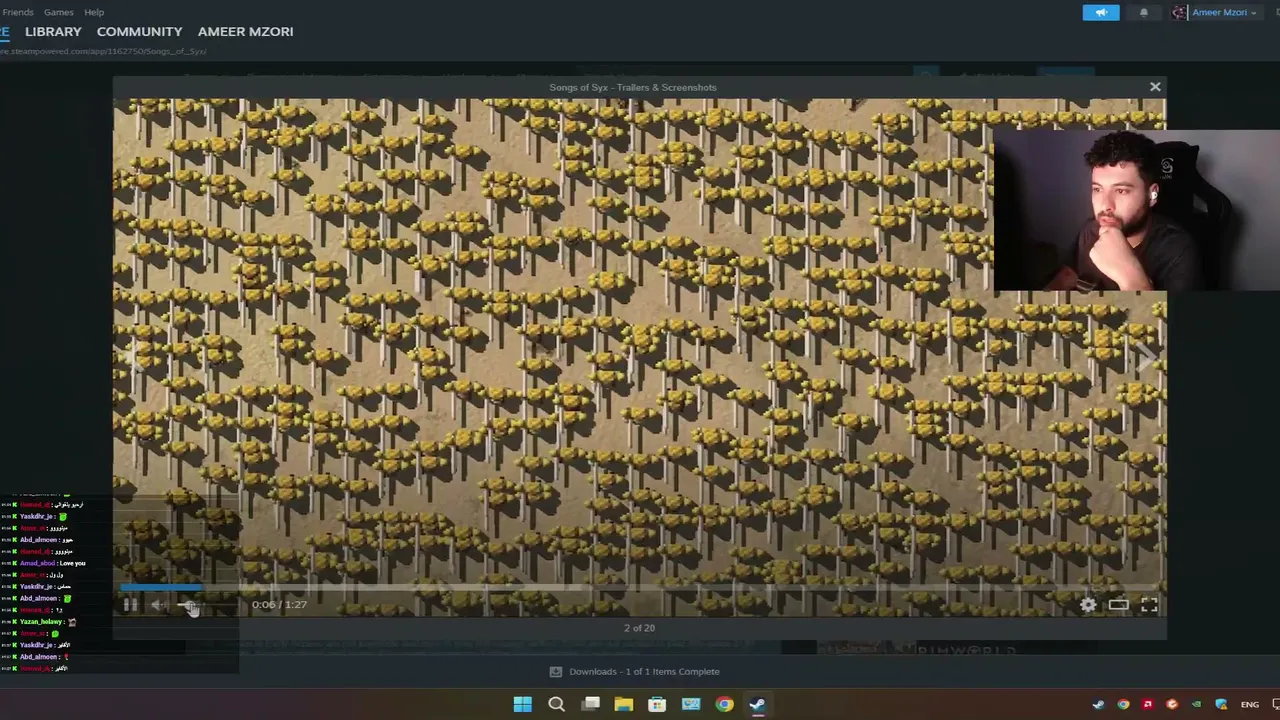
Task: Click the Songs of Syx viewer title
Action: tap(633, 87)
